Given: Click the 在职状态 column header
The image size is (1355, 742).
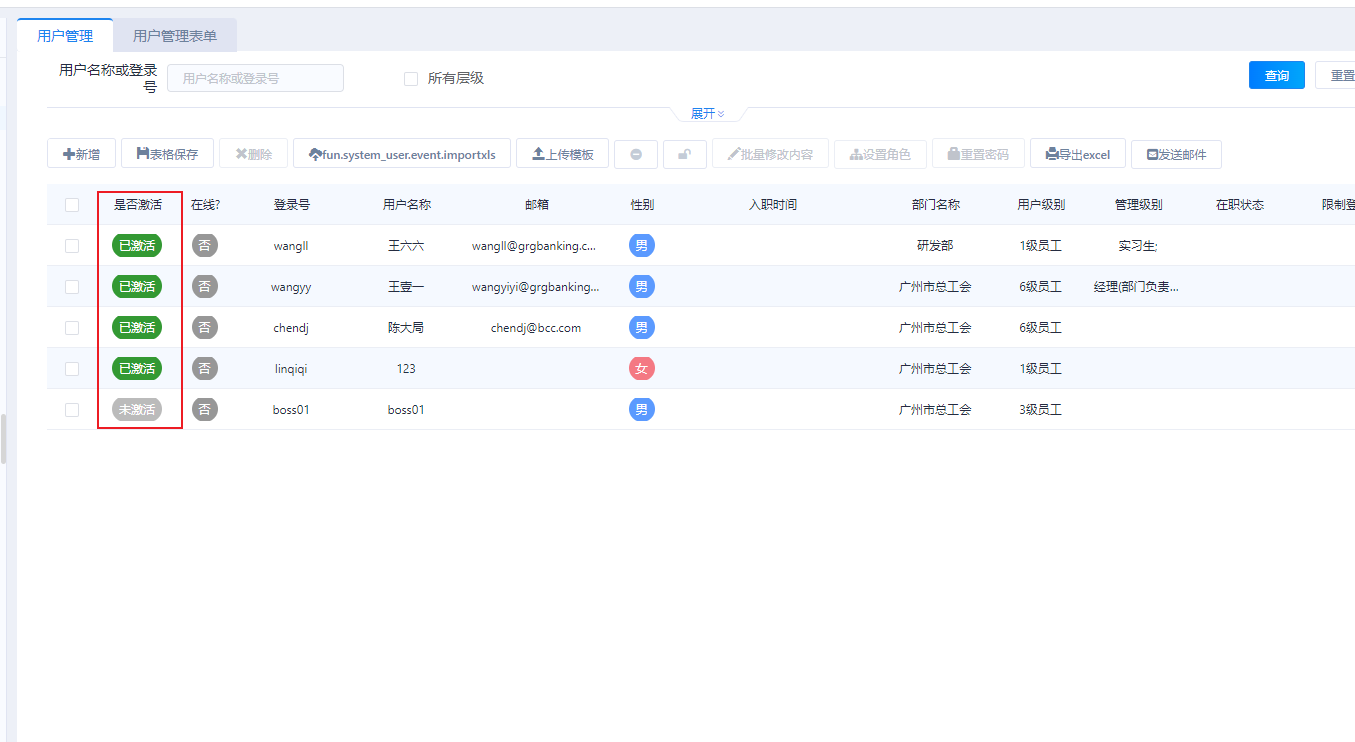Looking at the screenshot, I should click(1240, 205).
